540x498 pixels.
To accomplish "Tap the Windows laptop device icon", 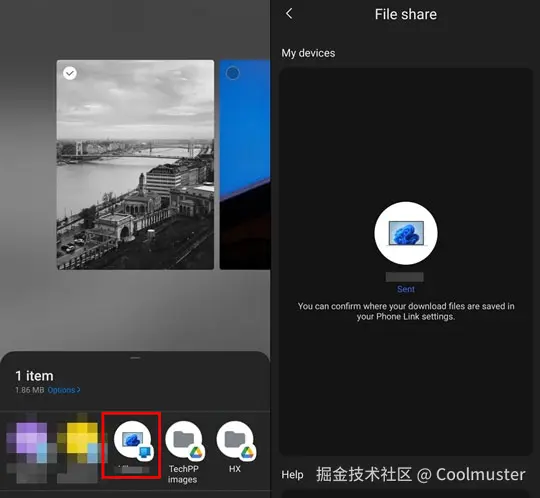I will (406, 233).
